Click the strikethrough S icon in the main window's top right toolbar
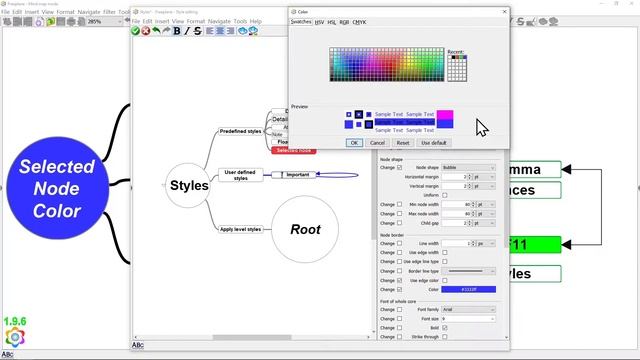The height and width of the screenshot is (360, 640). tap(520, 22)
